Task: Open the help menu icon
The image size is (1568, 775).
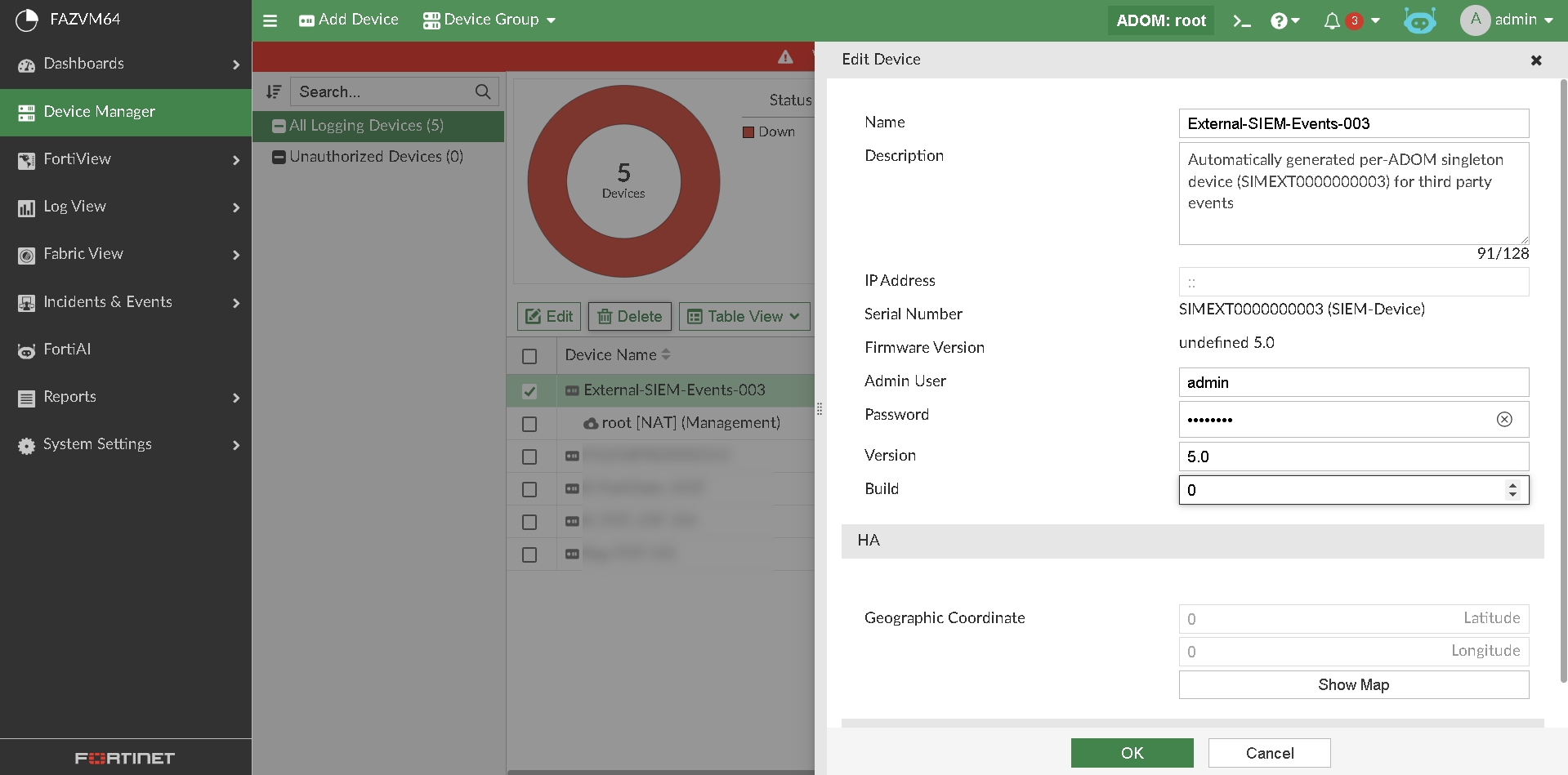Action: point(1280,20)
